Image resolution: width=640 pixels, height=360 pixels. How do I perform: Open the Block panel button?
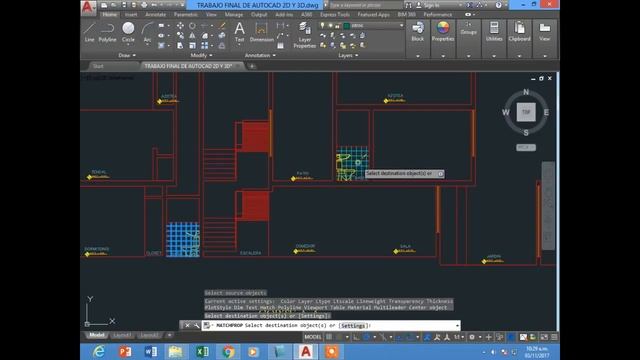point(418,32)
